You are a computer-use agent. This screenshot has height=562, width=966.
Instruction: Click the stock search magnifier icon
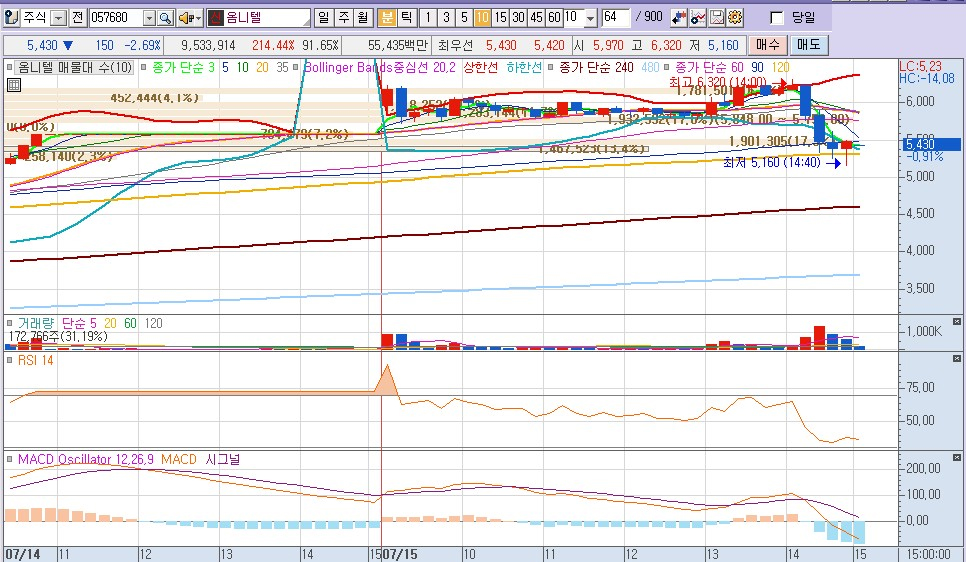[x=166, y=18]
